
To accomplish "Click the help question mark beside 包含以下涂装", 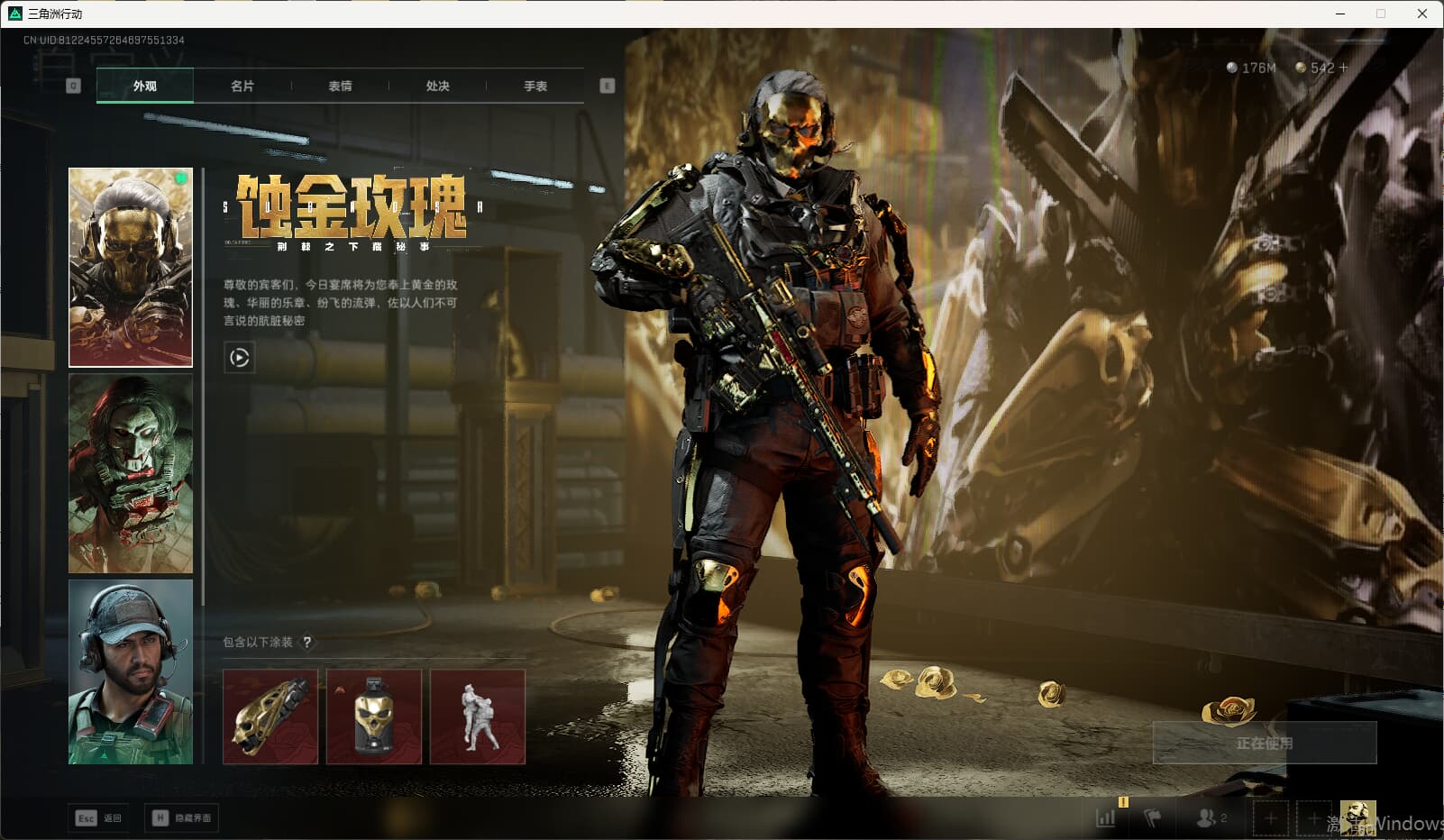I will (x=306, y=642).
